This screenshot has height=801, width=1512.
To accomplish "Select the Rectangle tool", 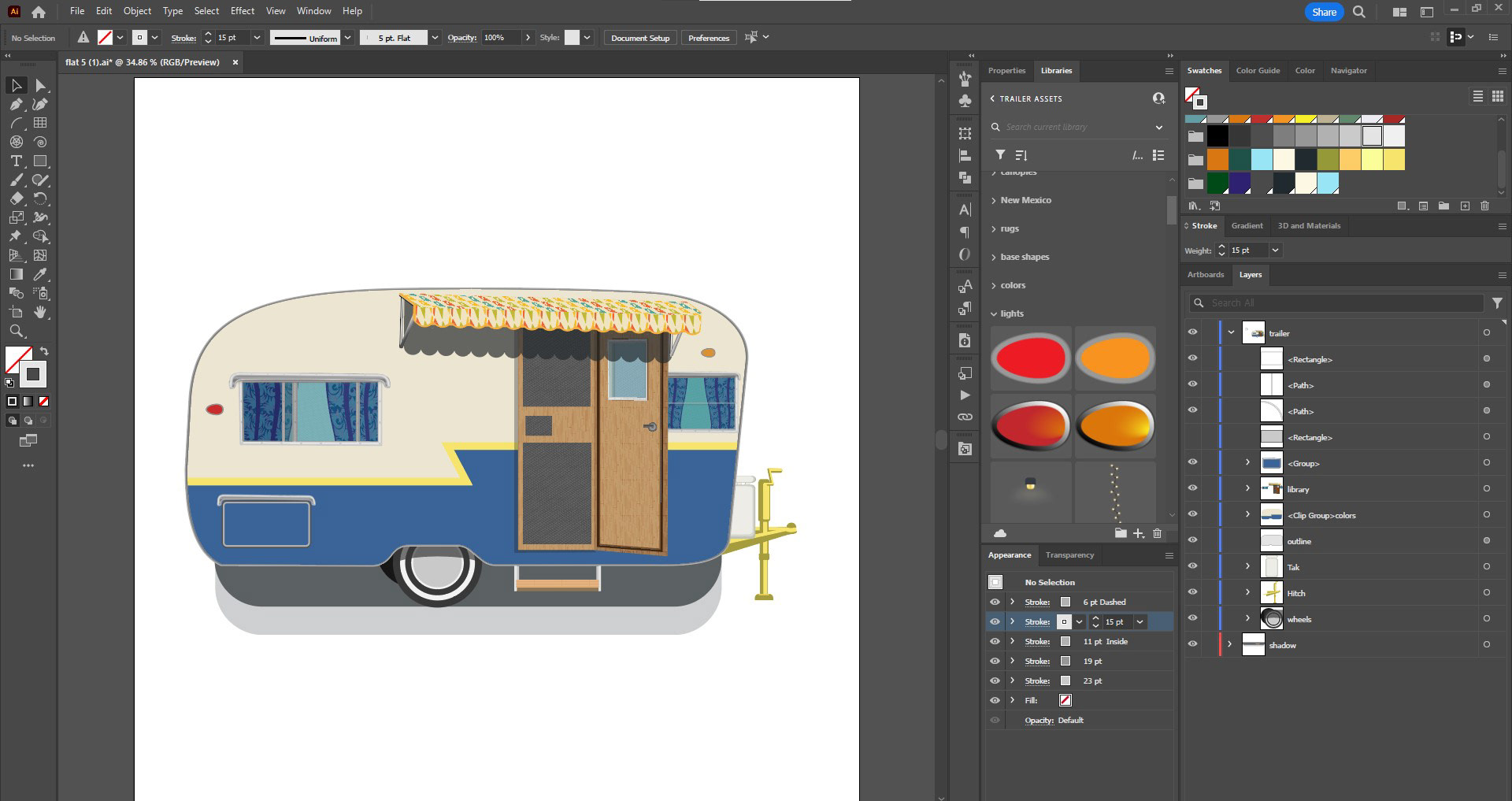I will [41, 161].
